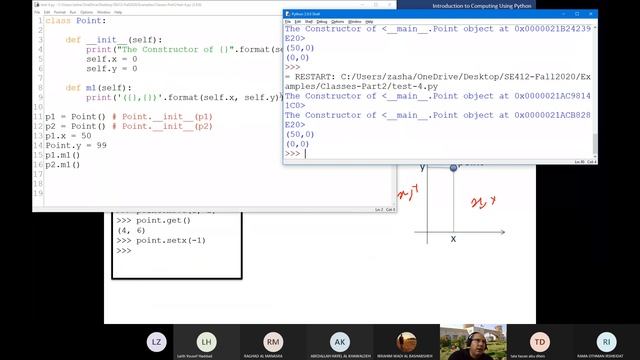Open Debug menu in Python Shell window
The width and height of the screenshot is (640, 360).
(x=322, y=22)
